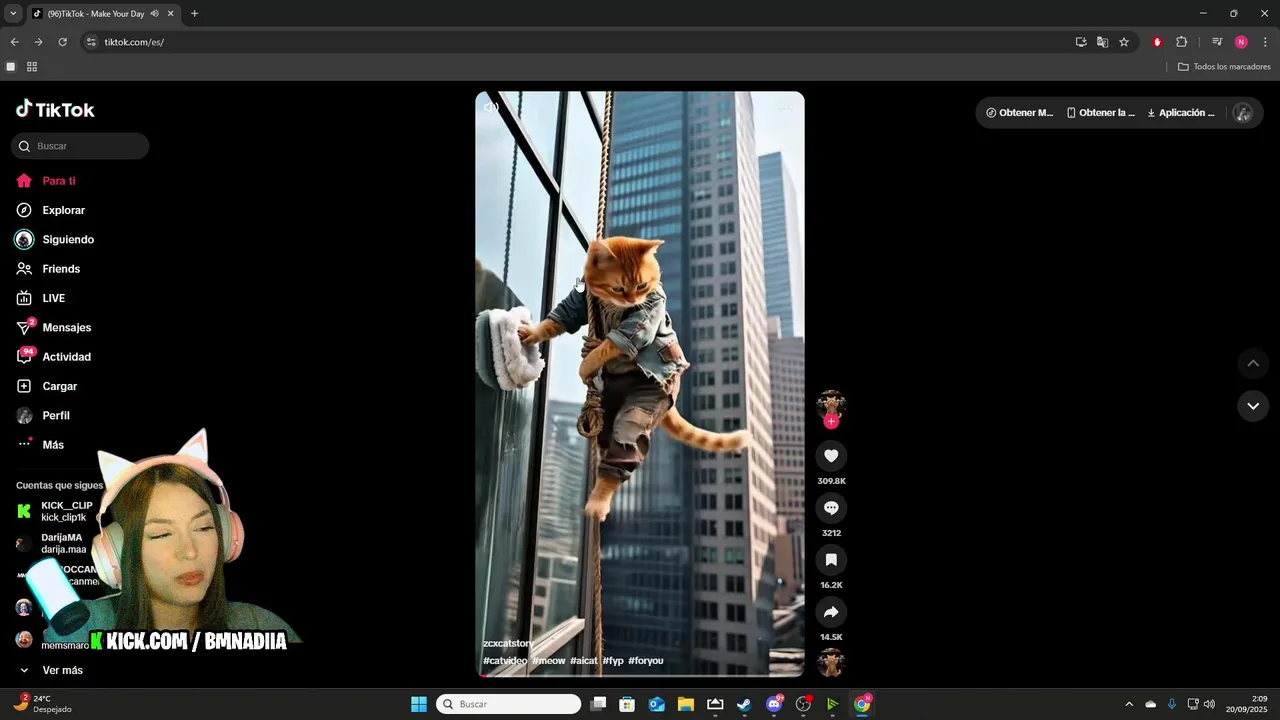Bookmark this page with the star icon
The width and height of the screenshot is (1280, 720).
[1124, 42]
